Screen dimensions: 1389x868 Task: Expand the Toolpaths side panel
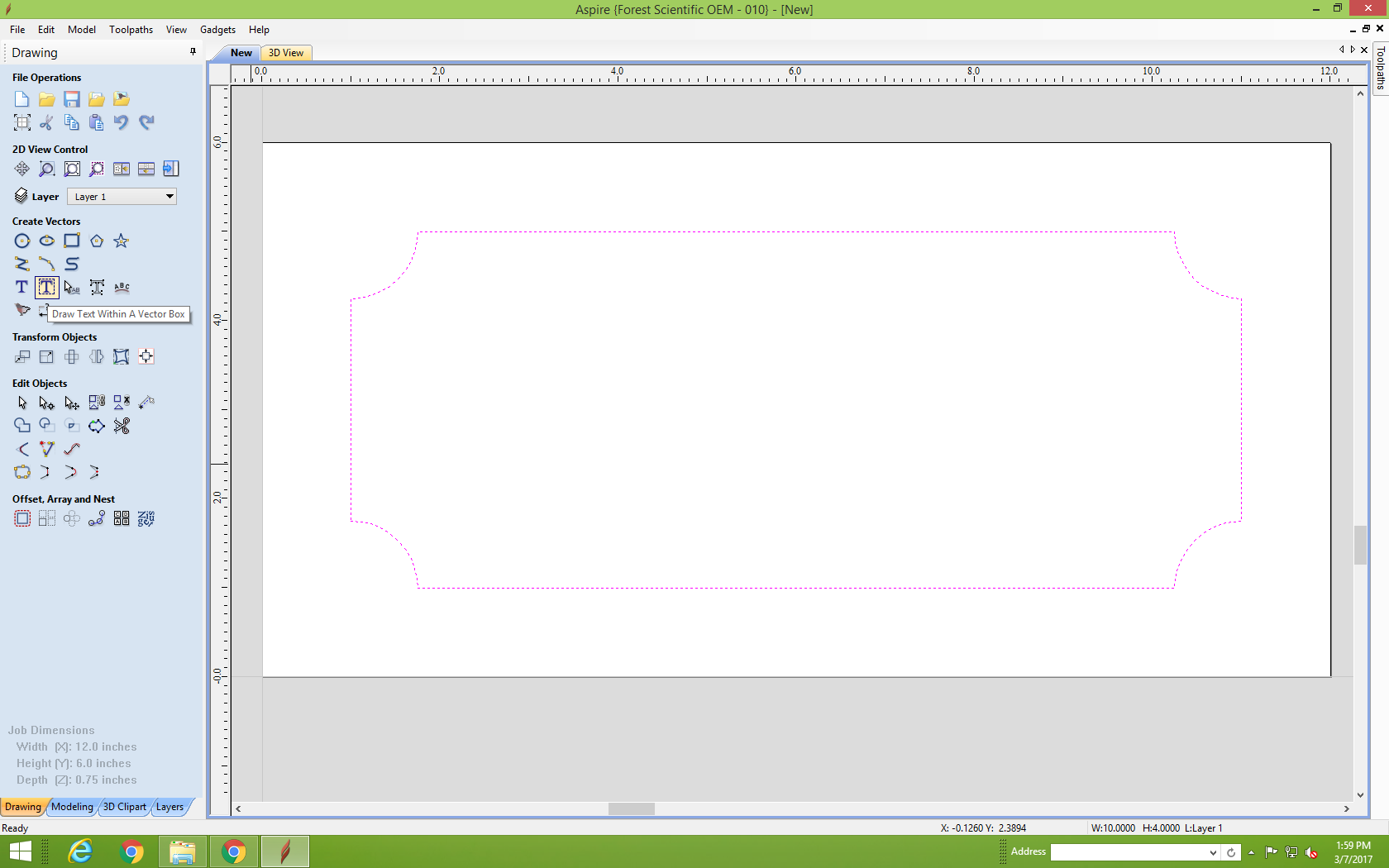(1380, 68)
